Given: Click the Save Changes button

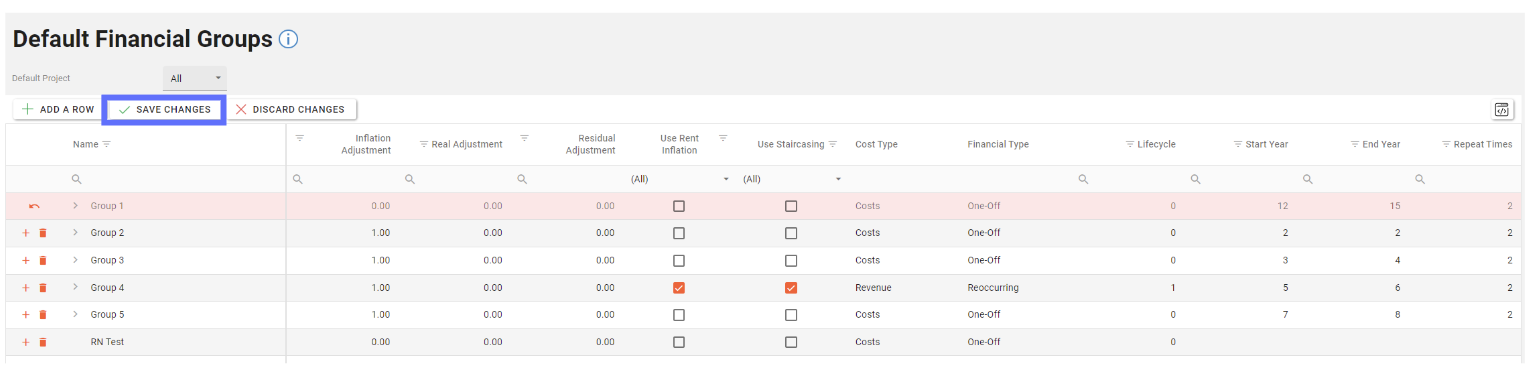Looking at the screenshot, I should pos(165,109).
